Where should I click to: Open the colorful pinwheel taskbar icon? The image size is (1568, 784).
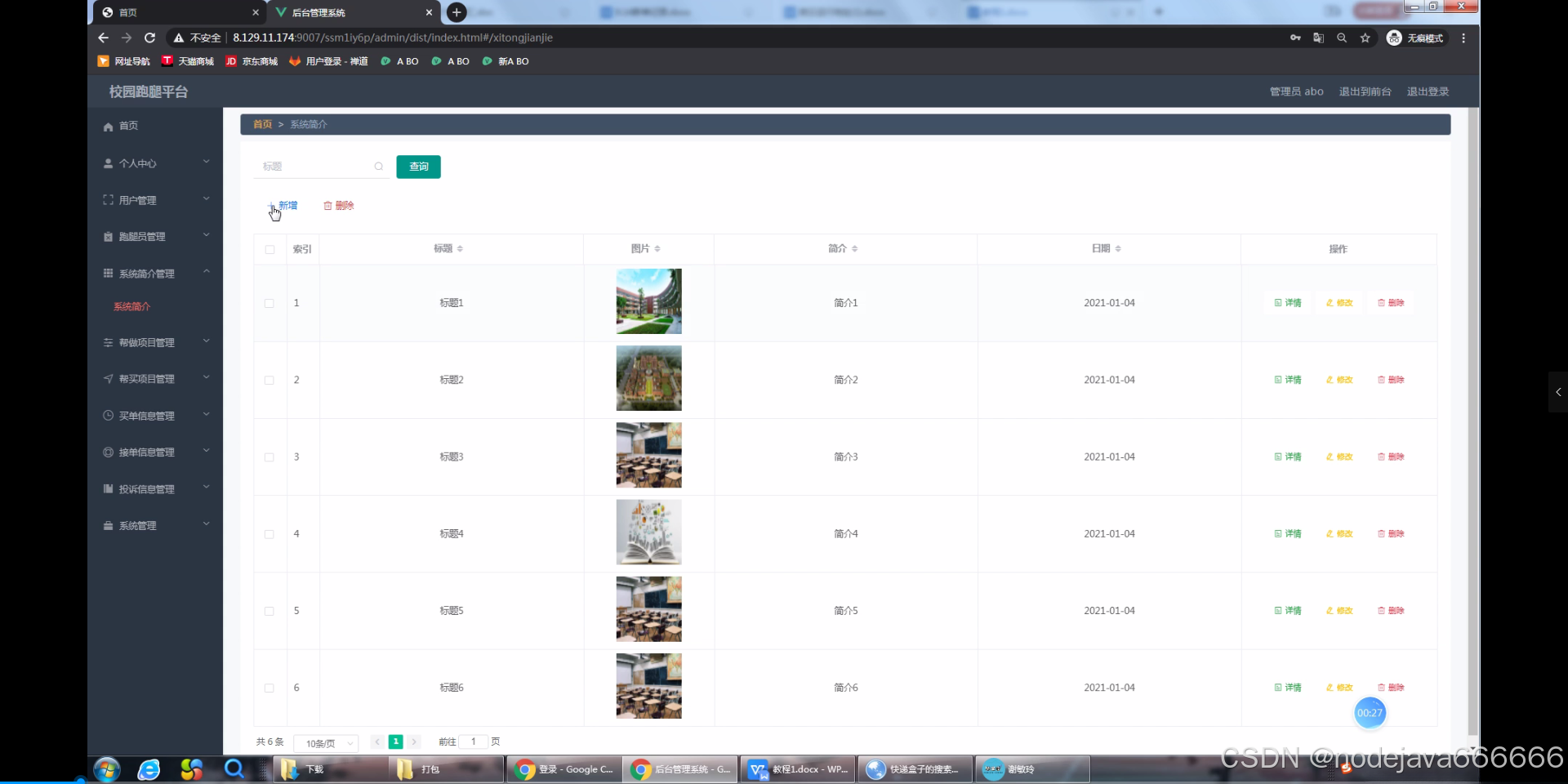click(x=191, y=769)
